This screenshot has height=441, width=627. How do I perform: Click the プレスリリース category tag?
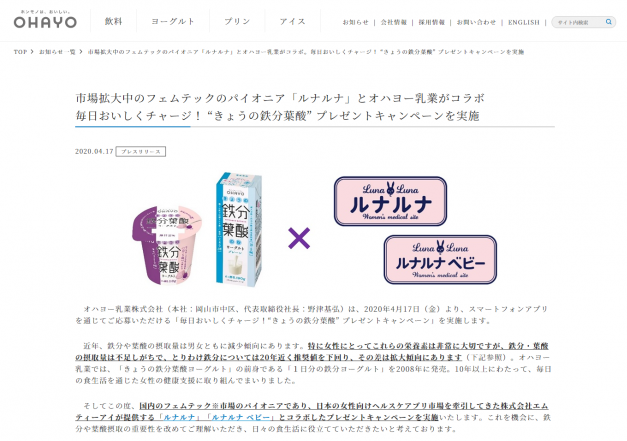click(x=141, y=152)
